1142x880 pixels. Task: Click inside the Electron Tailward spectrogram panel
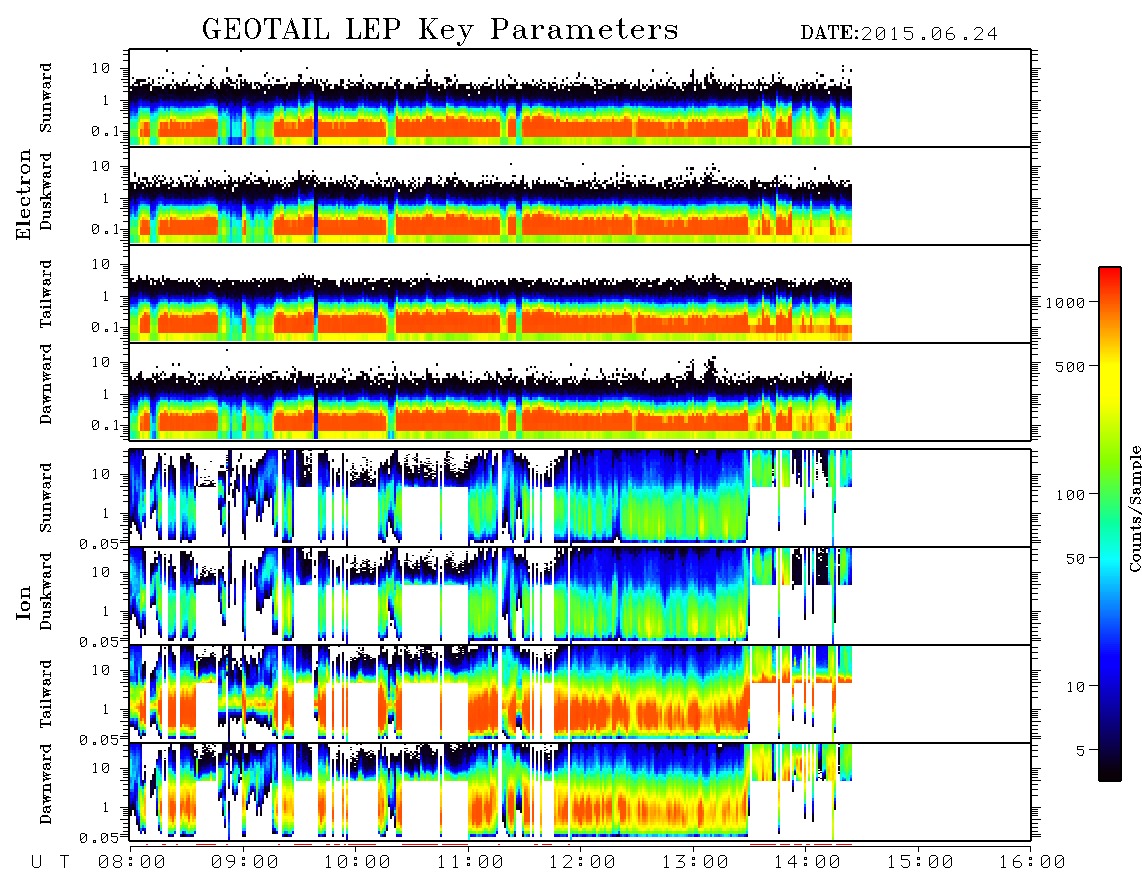(580, 294)
